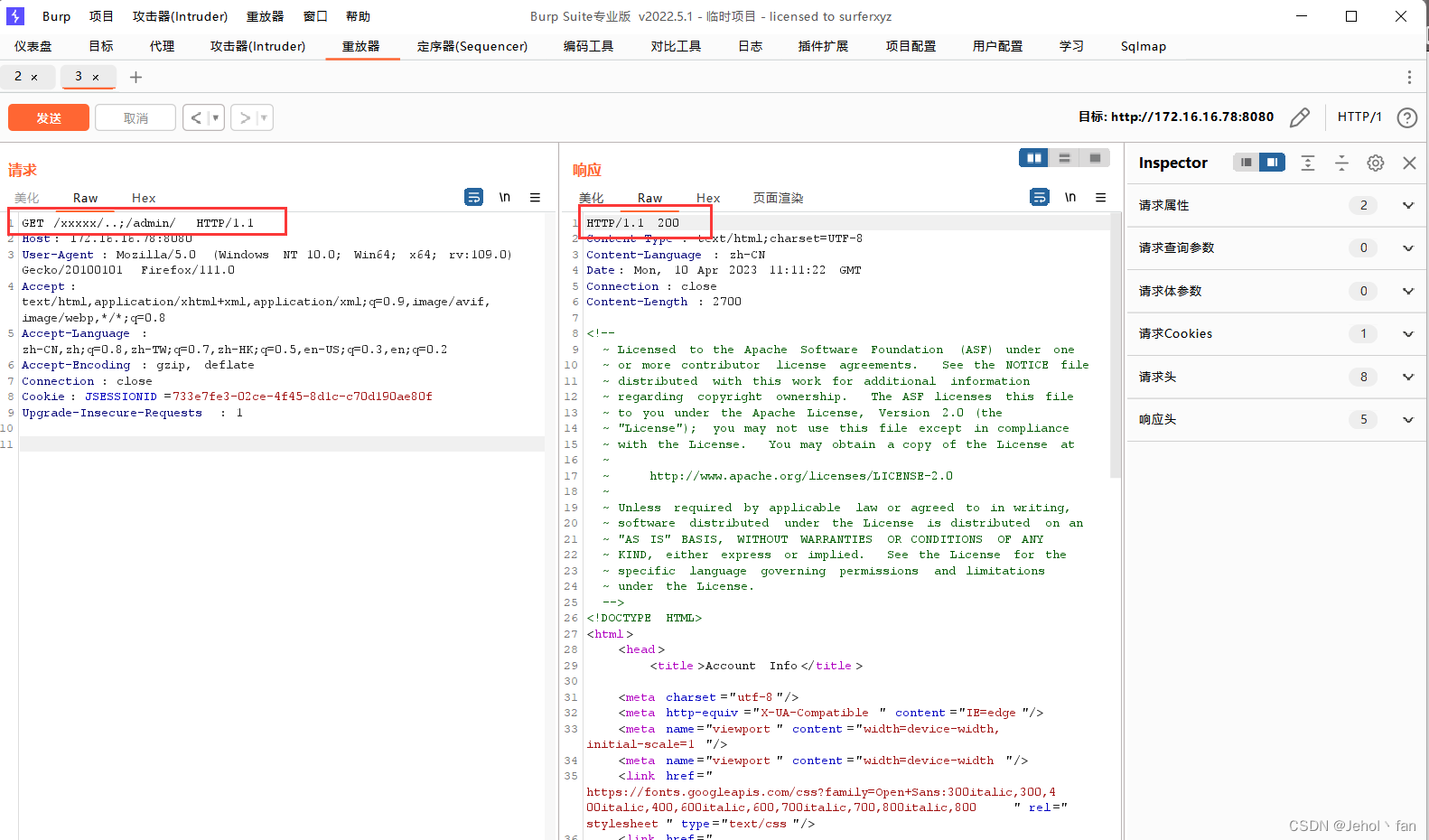Image resolution: width=1429 pixels, height=840 pixels.
Task: Switch to the 定序器(Sequencer) tab
Action: click(472, 46)
